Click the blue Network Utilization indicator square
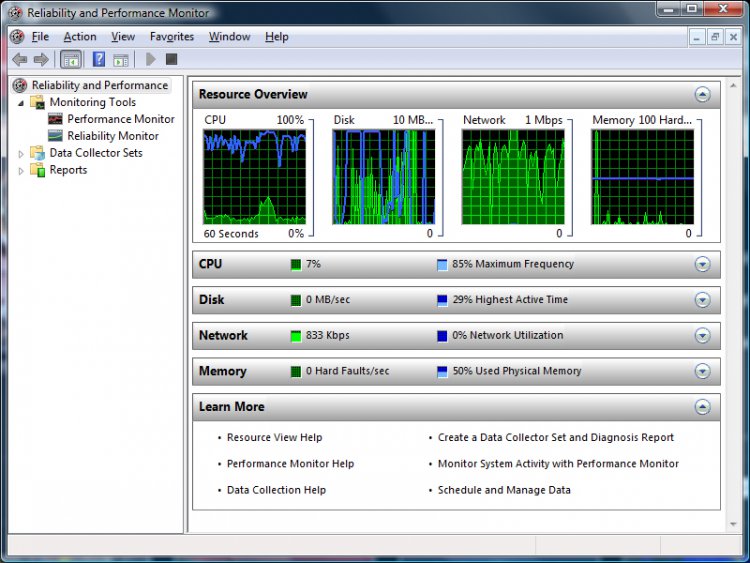This screenshot has height=563, width=750. click(x=442, y=336)
